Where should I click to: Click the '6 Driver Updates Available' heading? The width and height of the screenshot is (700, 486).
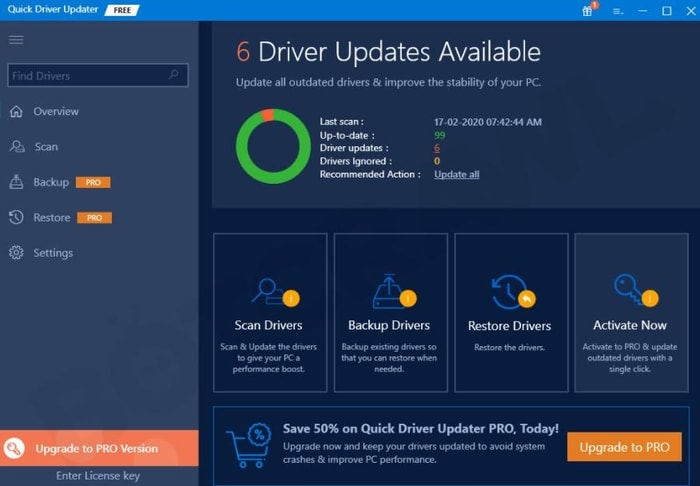[388, 52]
